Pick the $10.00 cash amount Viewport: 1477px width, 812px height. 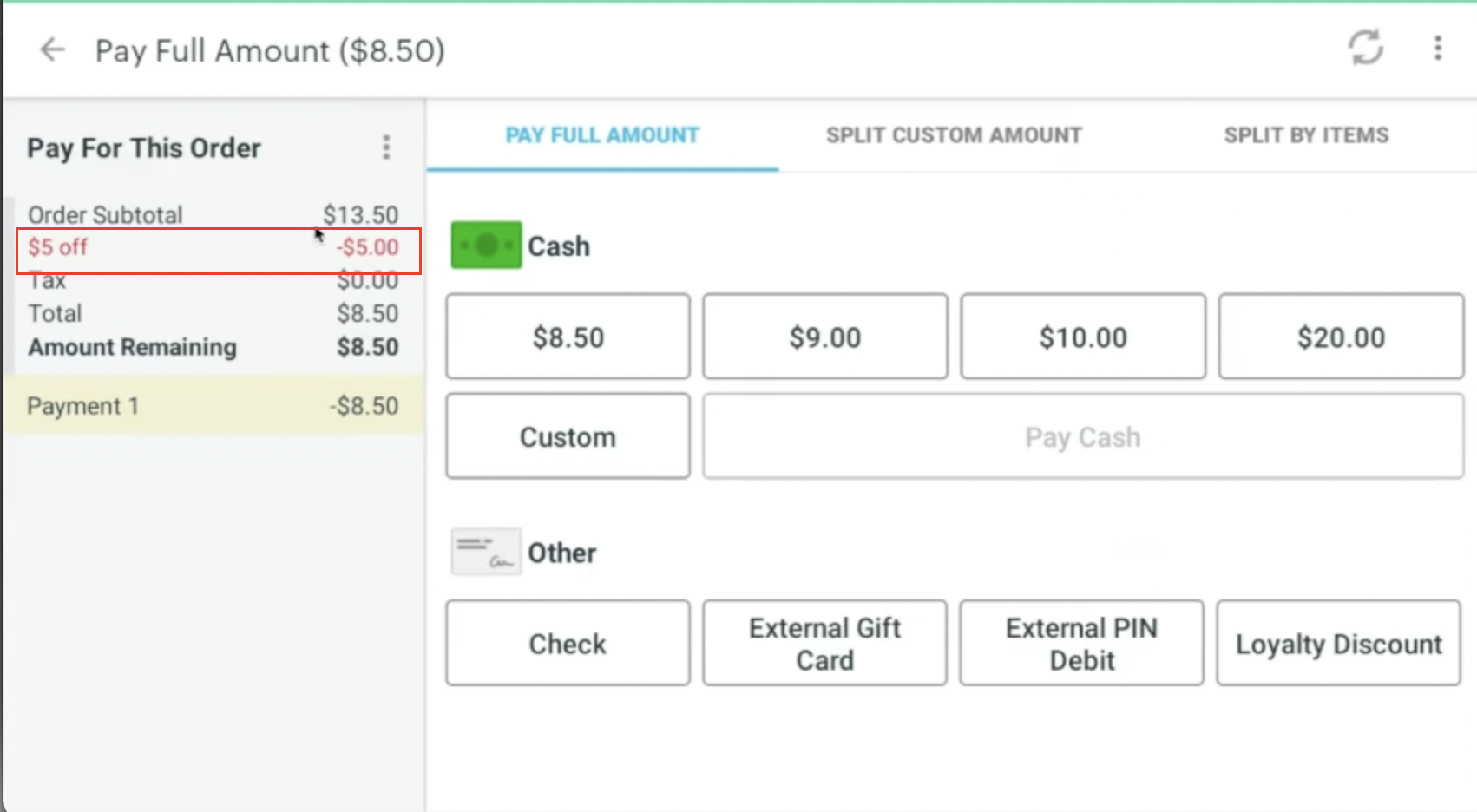[1083, 337]
